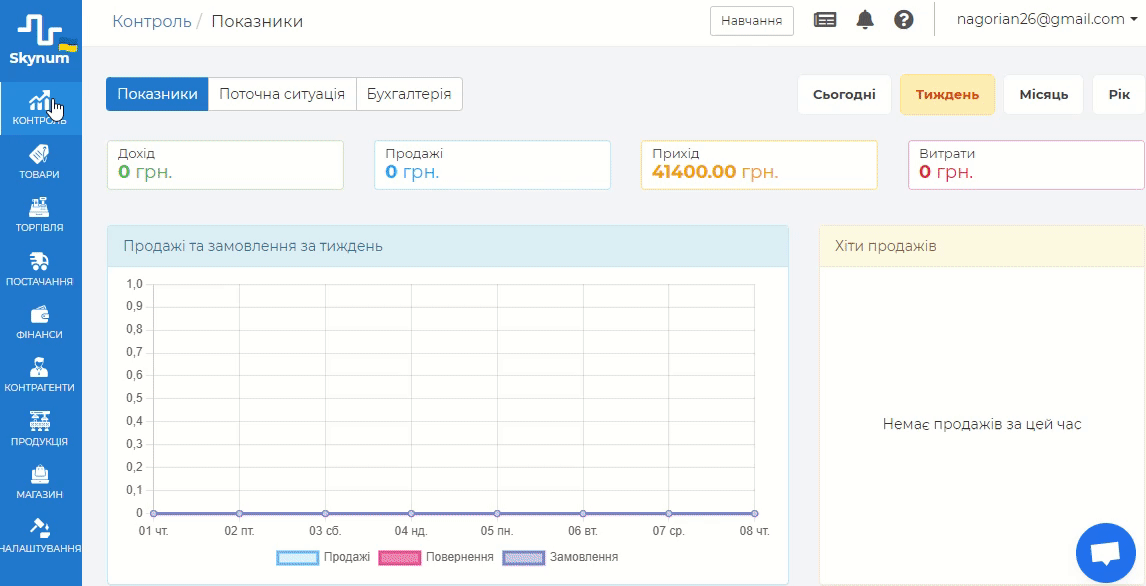Image resolution: width=1146 pixels, height=586 pixels.
Task: Toggle the Замовлення legend series
Action: pyautogui.click(x=559, y=558)
